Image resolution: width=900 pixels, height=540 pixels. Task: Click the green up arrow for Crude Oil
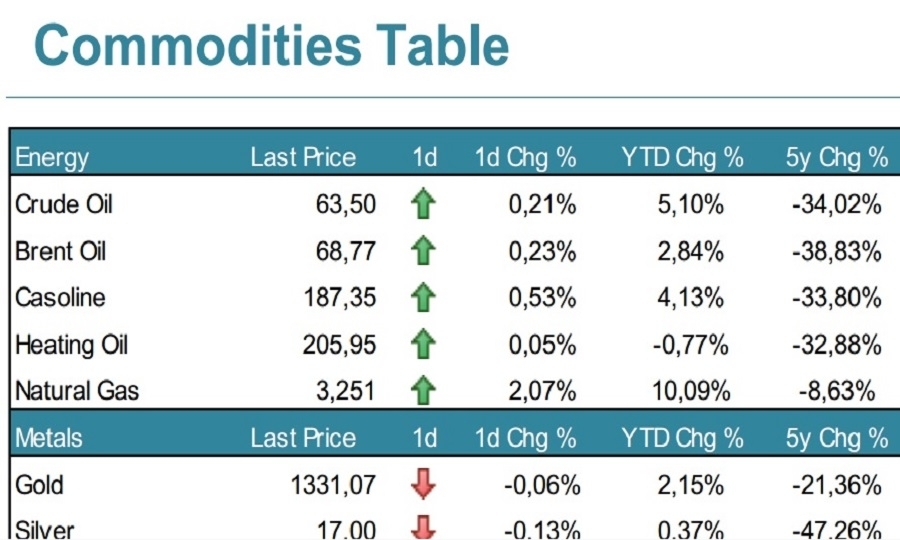click(x=423, y=204)
